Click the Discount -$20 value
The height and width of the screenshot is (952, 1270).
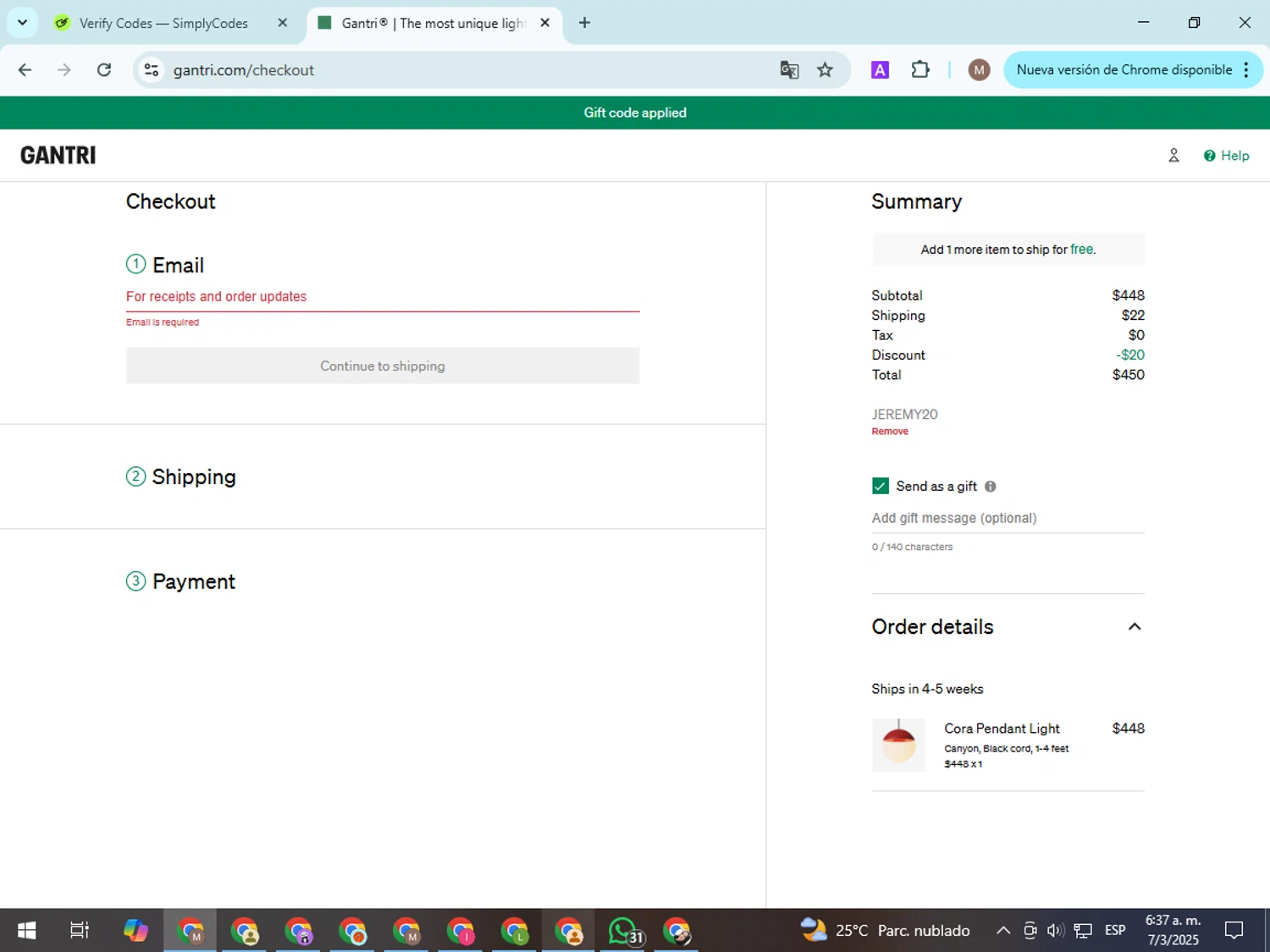[x=1130, y=355]
